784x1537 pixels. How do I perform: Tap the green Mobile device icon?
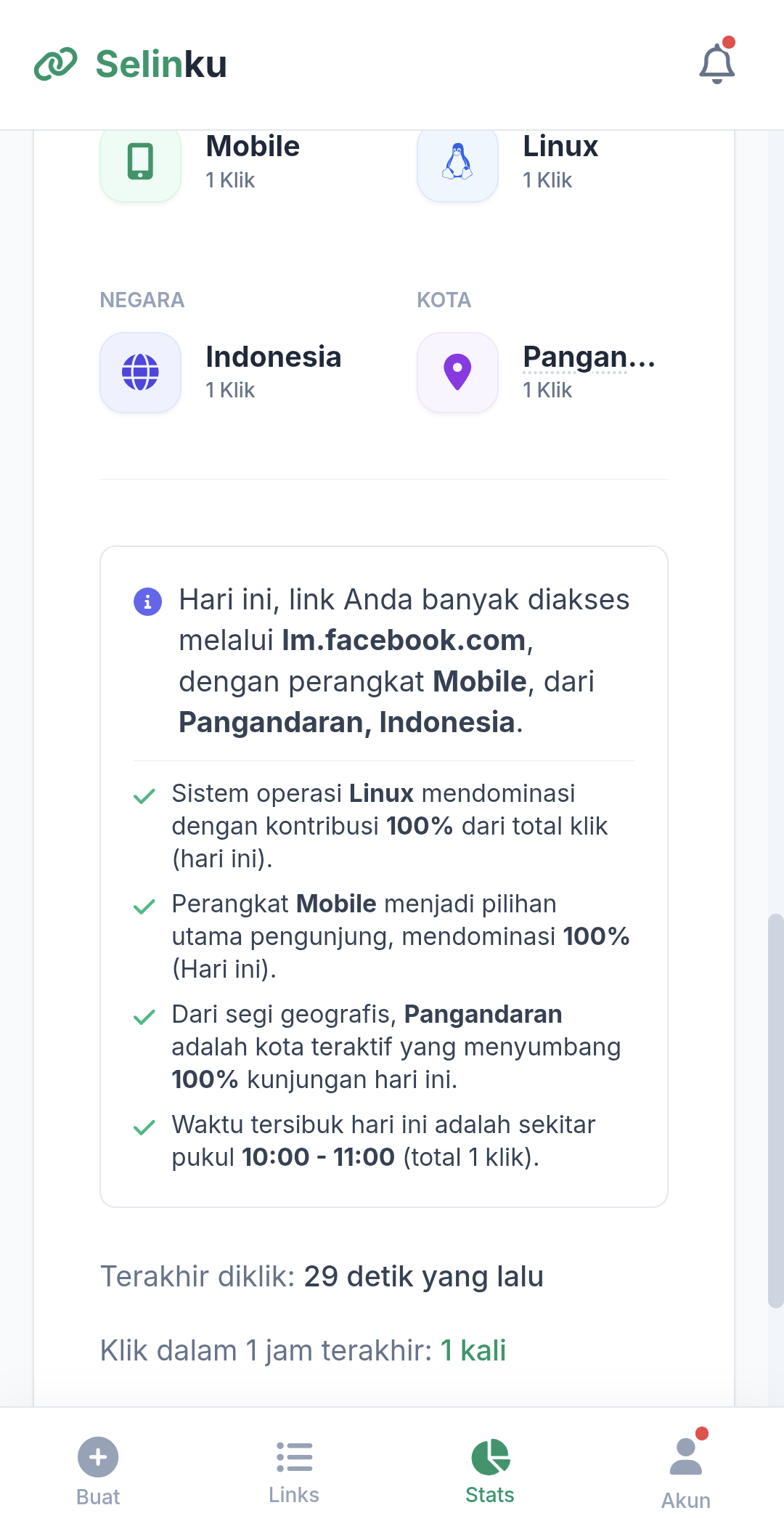tap(140, 161)
